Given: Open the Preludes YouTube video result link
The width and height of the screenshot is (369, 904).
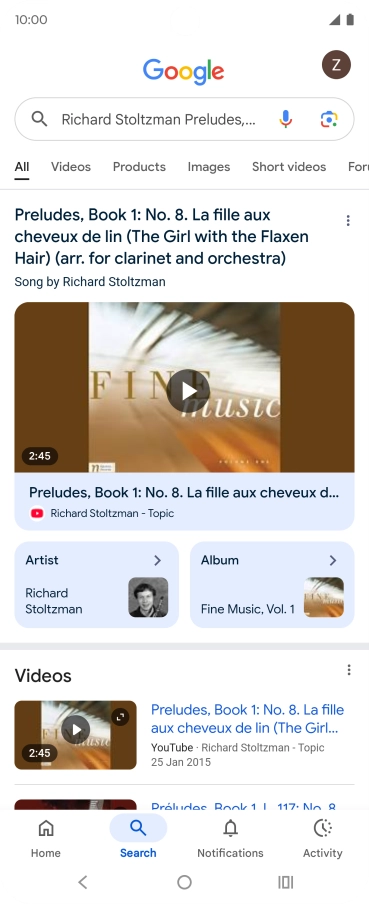Looking at the screenshot, I should click(x=247, y=718).
